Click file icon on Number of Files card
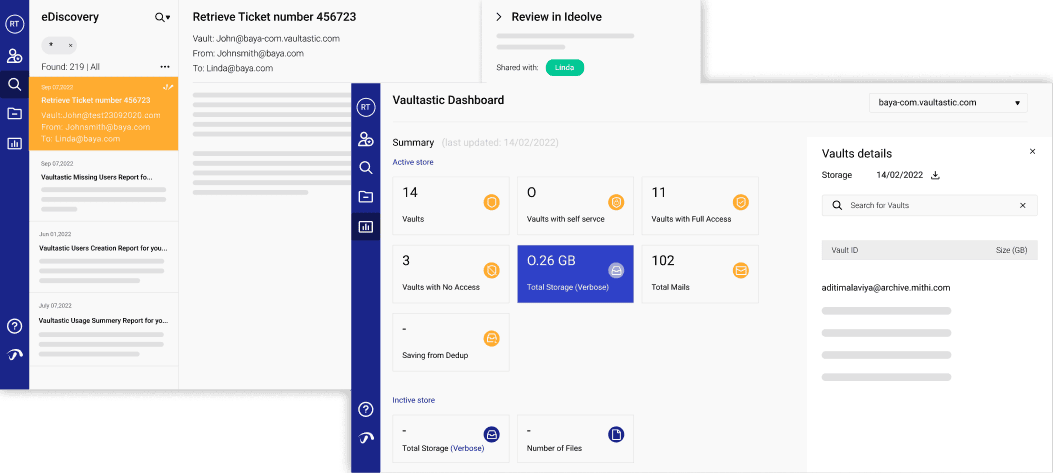 (x=616, y=435)
